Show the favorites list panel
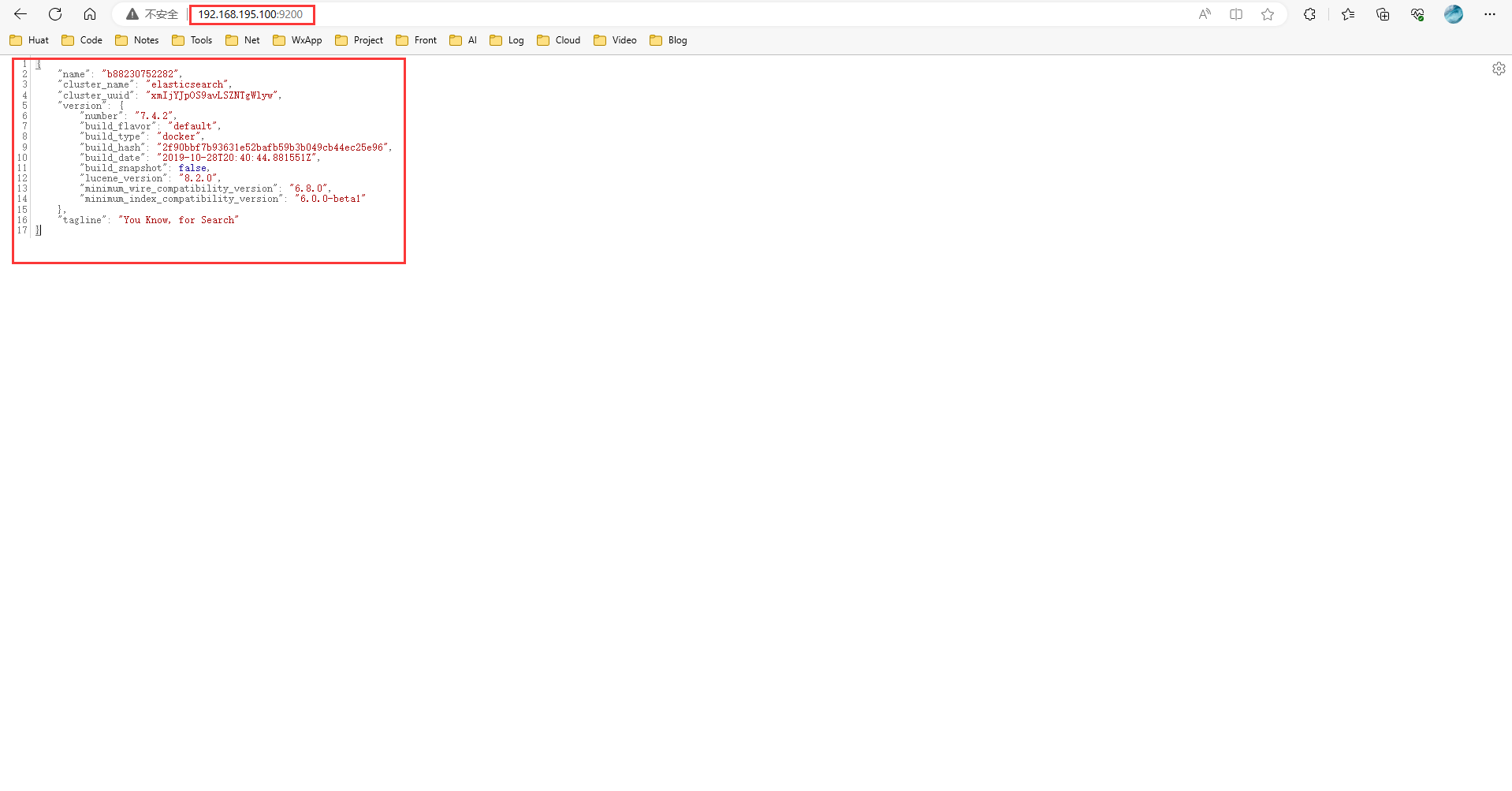Image resolution: width=1512 pixels, height=791 pixels. coord(1348,14)
